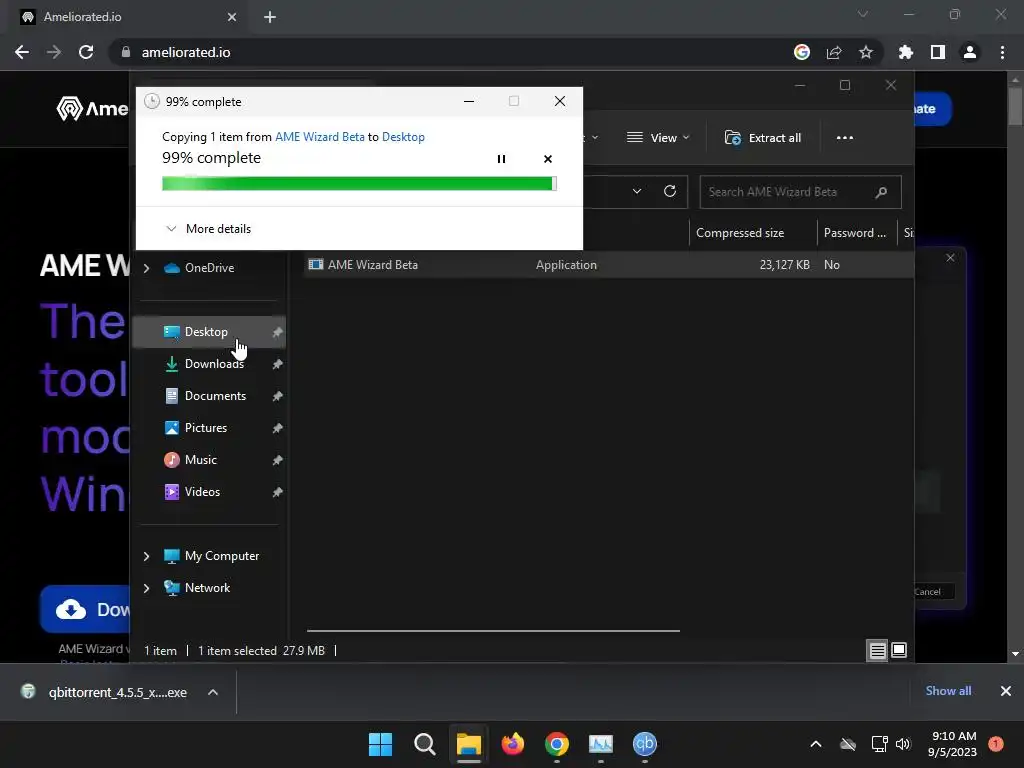Switch Explorer to details view
1024x768 pixels.
(877, 650)
